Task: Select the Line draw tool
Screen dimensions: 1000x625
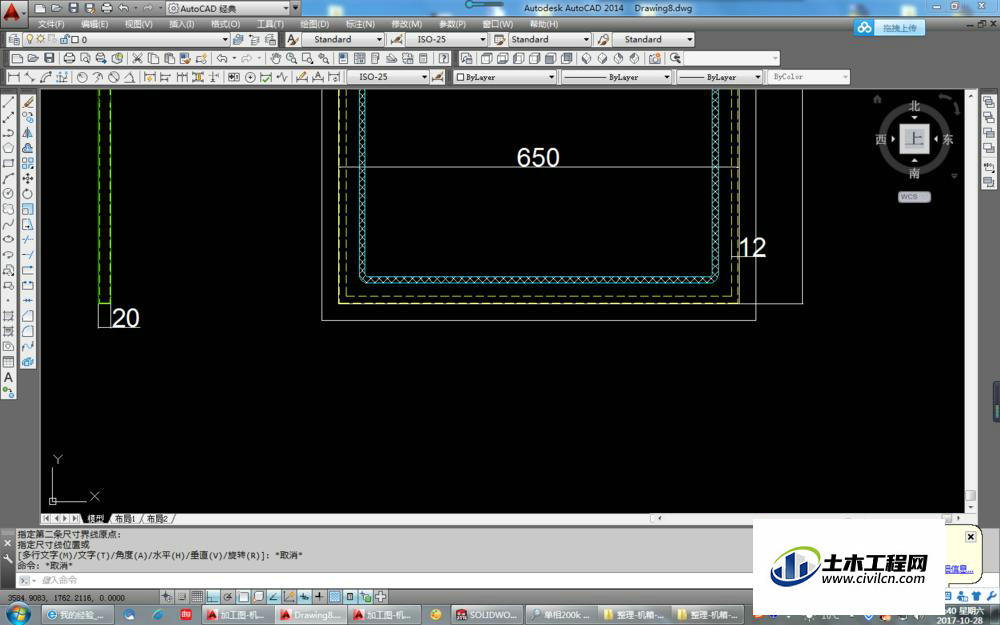Action: tap(8, 103)
